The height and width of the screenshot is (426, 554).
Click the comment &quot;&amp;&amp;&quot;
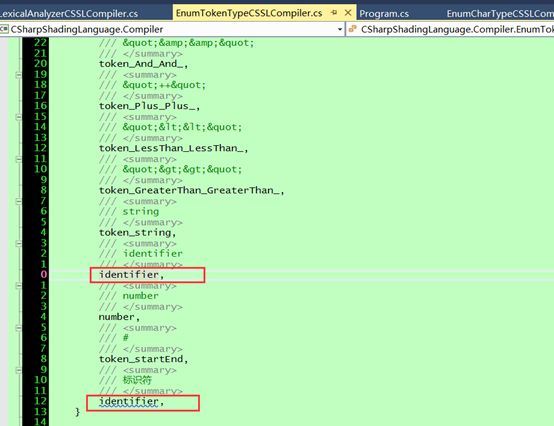pyautogui.click(x=188, y=43)
